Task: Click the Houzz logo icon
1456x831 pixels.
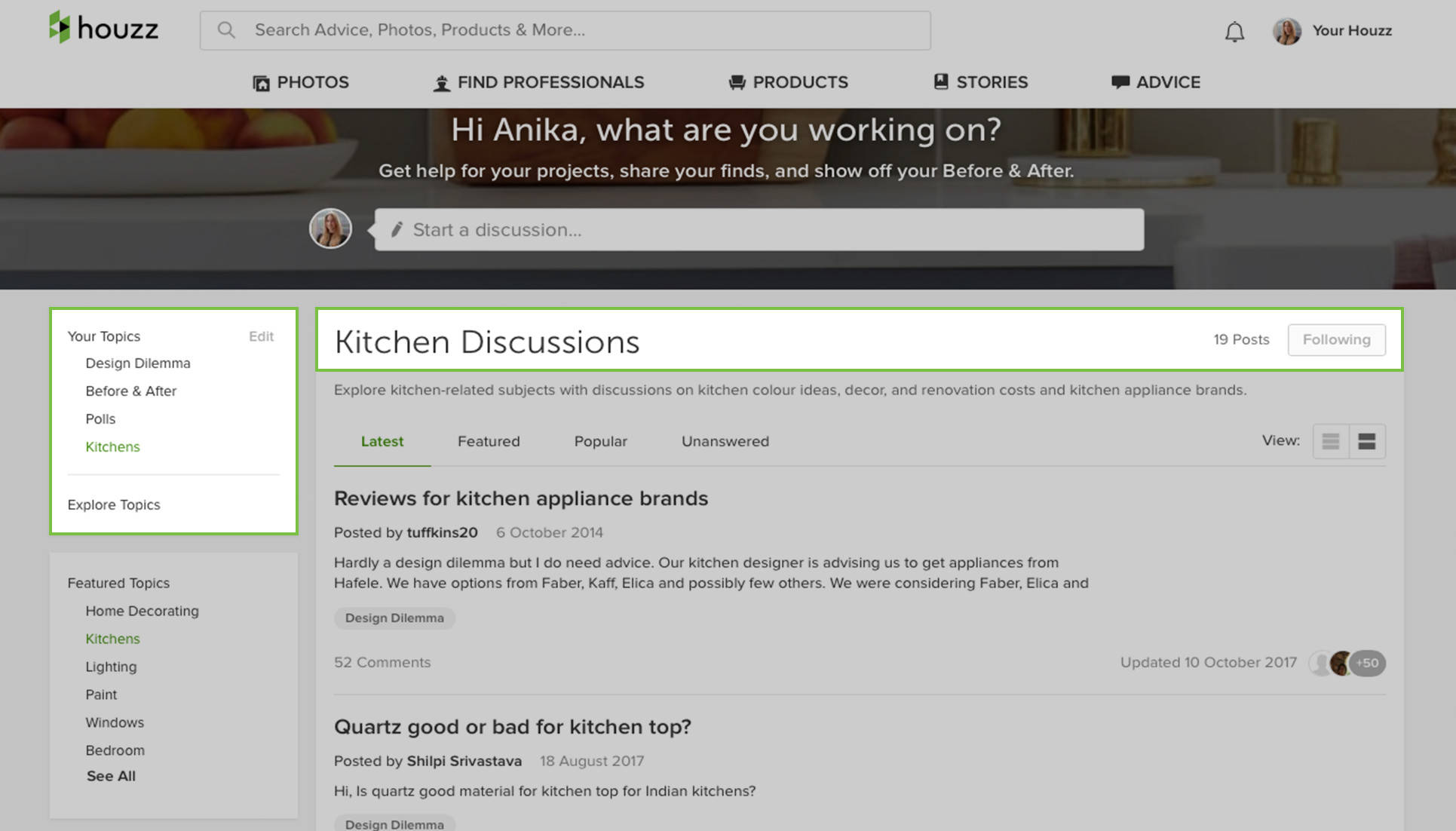Action: pyautogui.click(x=60, y=28)
